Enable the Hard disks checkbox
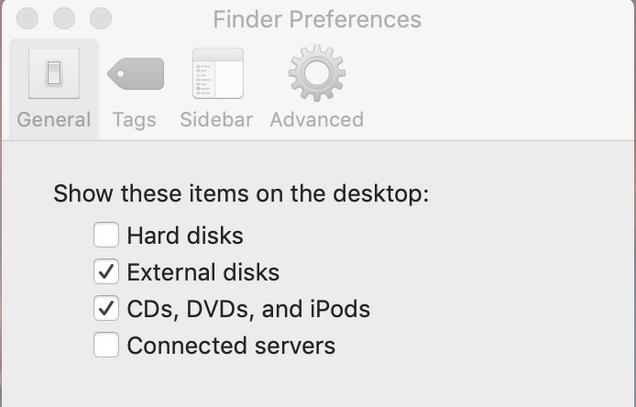The width and height of the screenshot is (636, 407). 106,235
